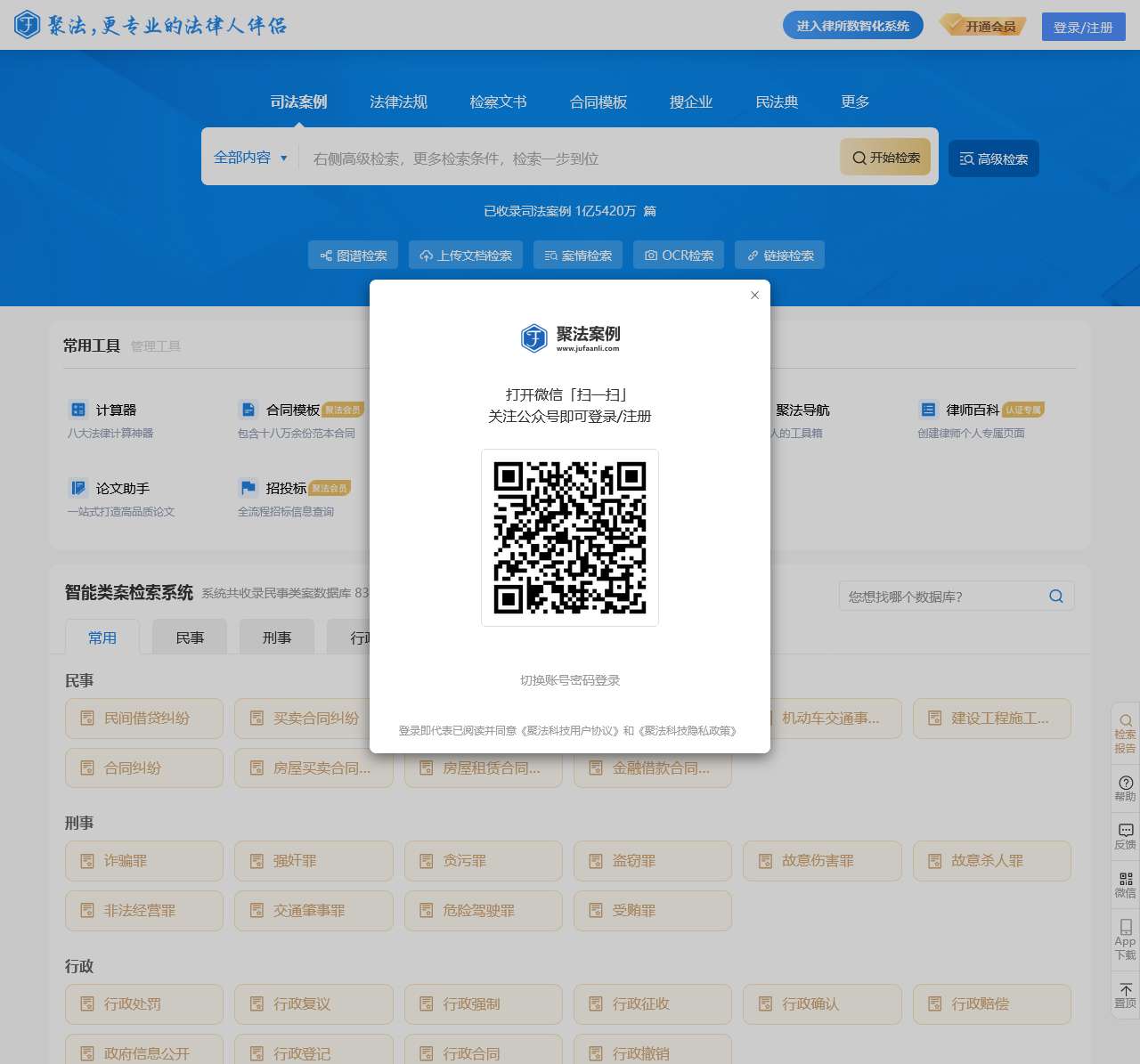Image resolution: width=1140 pixels, height=1064 pixels.
Task: Click the 行政处罚 document icon
Action: point(87,1003)
